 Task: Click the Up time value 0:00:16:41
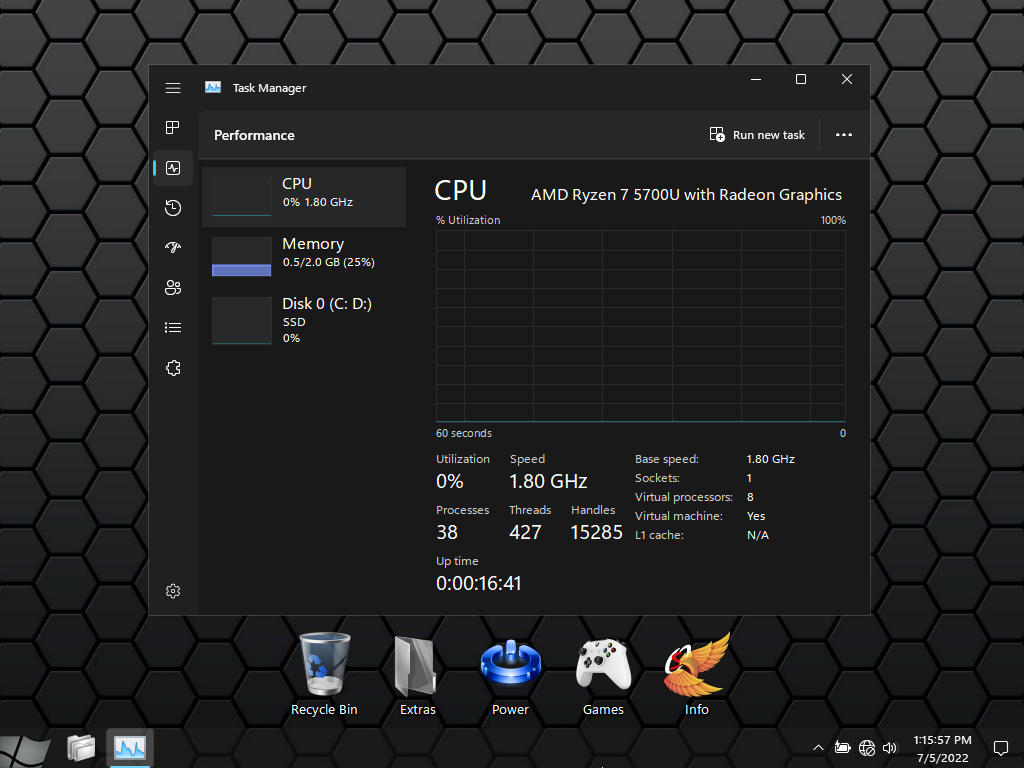479,583
